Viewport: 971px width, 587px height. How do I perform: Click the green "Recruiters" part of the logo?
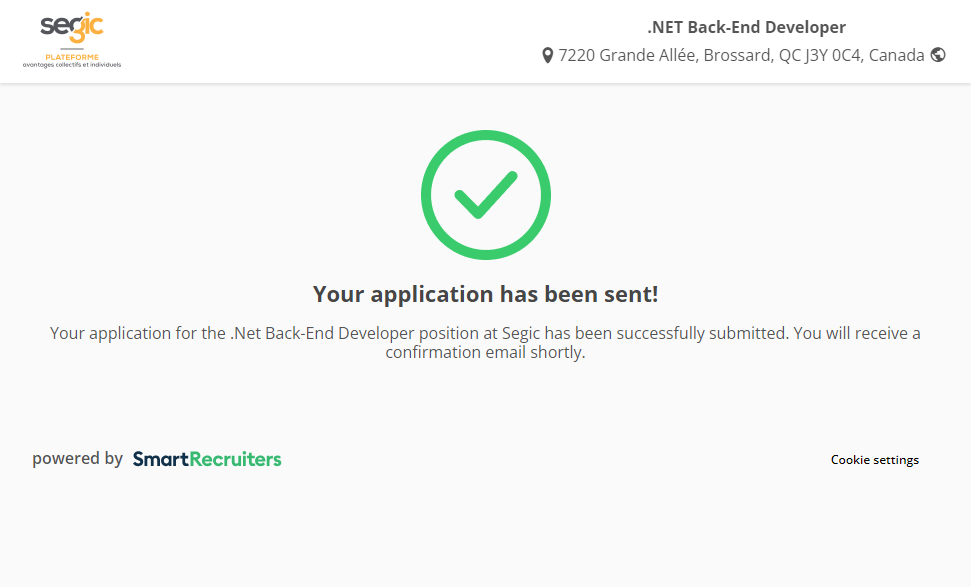click(x=235, y=459)
